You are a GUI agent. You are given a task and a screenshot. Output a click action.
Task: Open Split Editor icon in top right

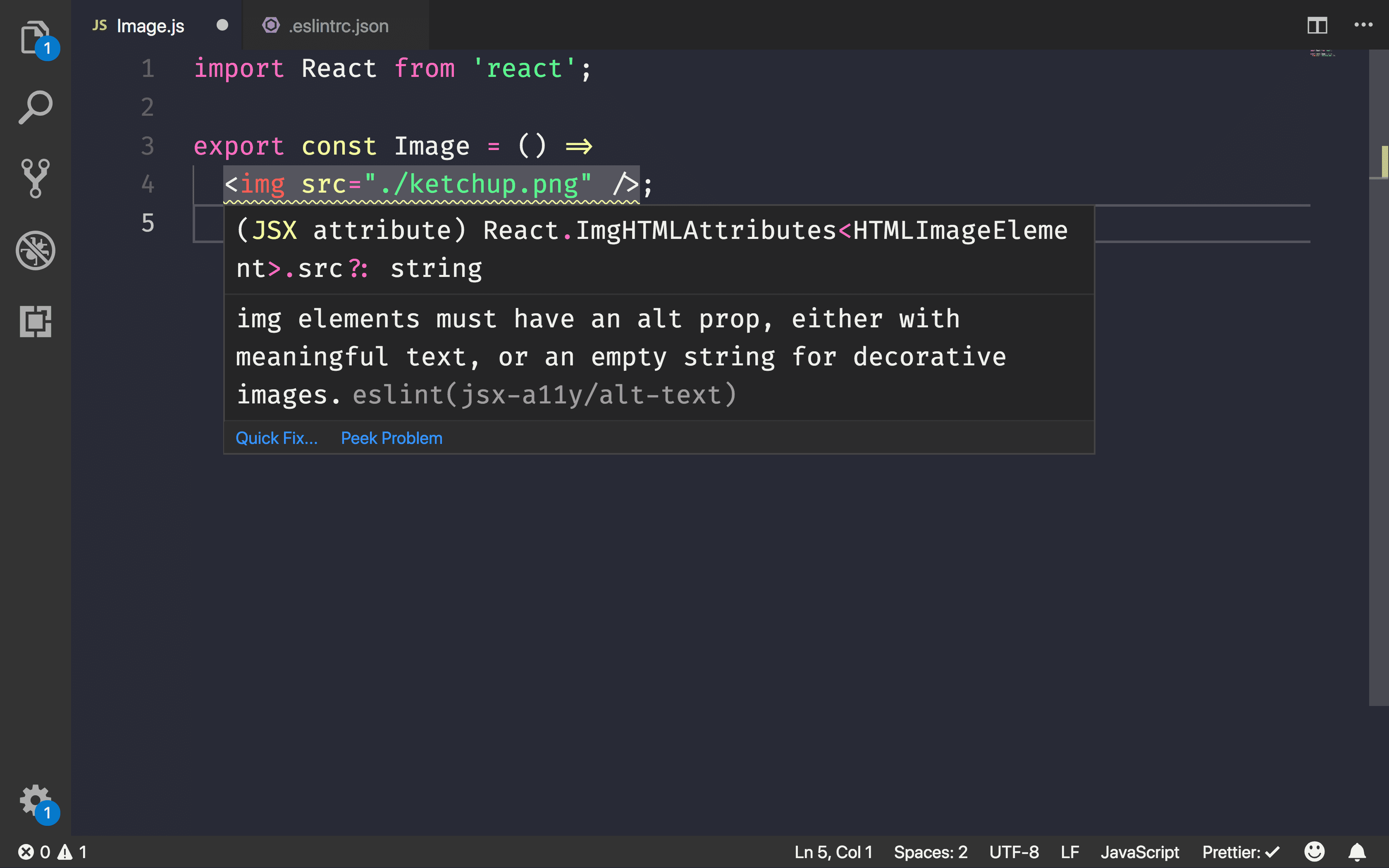coord(1317,24)
